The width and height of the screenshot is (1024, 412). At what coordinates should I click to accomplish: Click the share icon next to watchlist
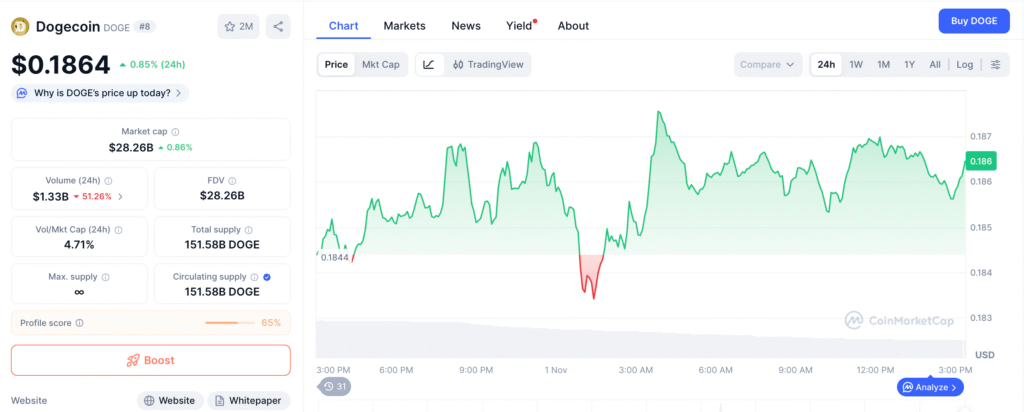point(278,27)
